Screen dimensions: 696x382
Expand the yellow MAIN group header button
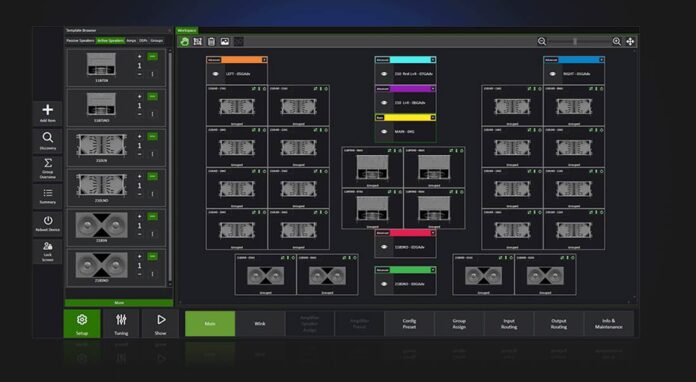click(433, 118)
